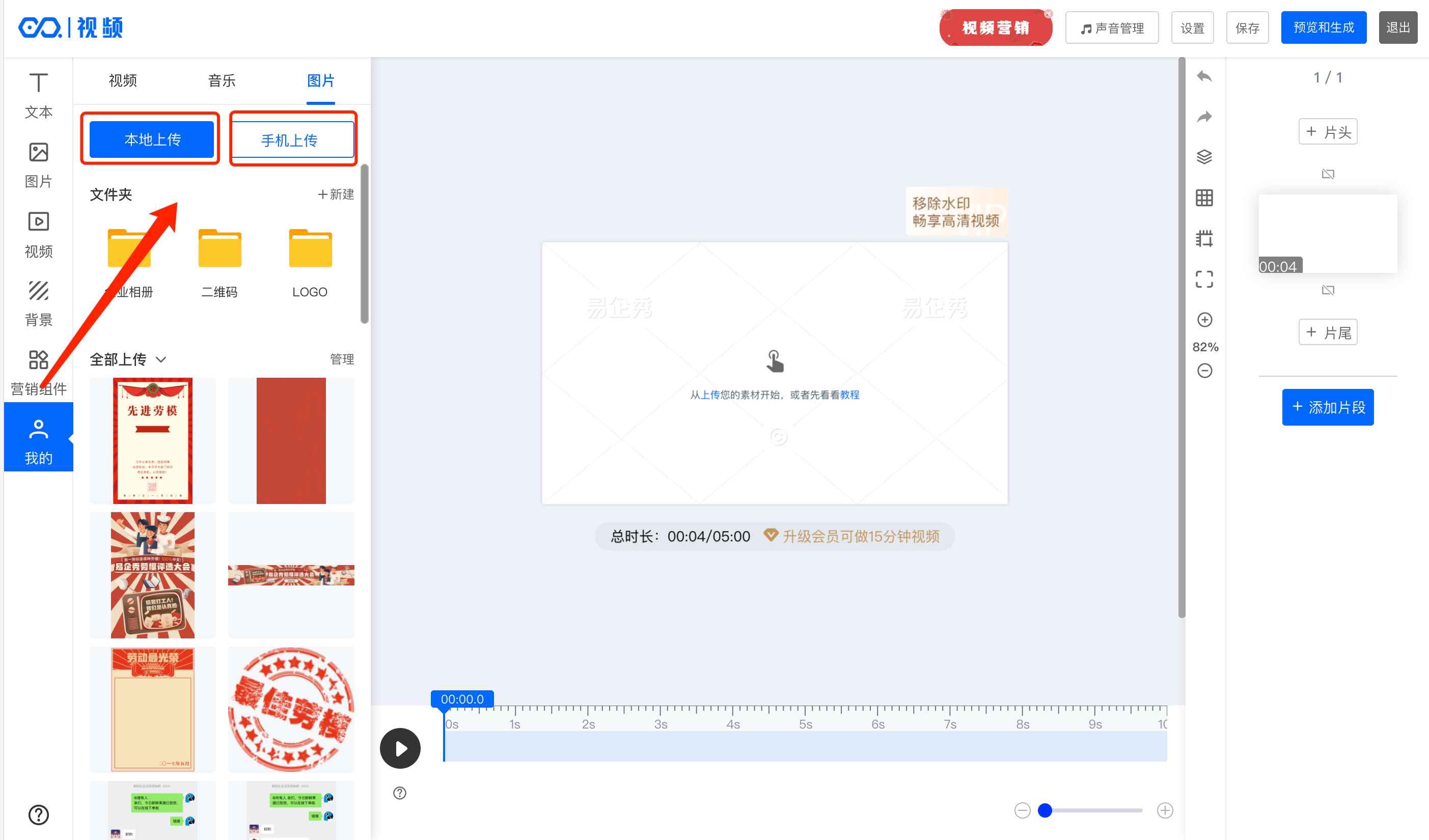1429x840 pixels.
Task: Select the wide banner image thumbnail
Action: pyautogui.click(x=291, y=575)
